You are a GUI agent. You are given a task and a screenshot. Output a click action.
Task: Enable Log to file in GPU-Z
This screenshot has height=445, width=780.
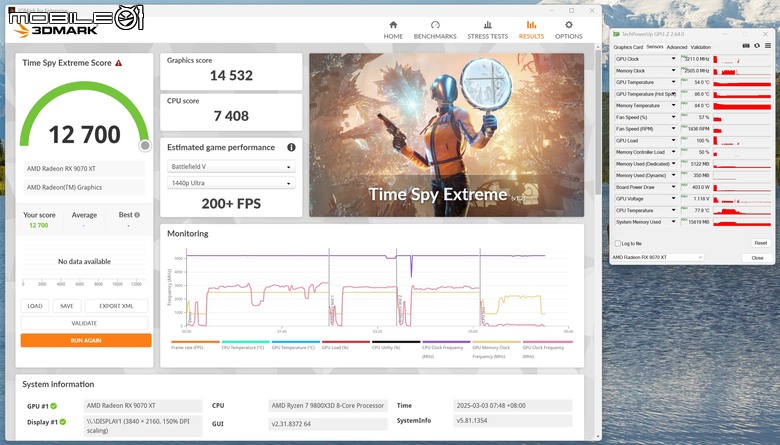point(618,244)
